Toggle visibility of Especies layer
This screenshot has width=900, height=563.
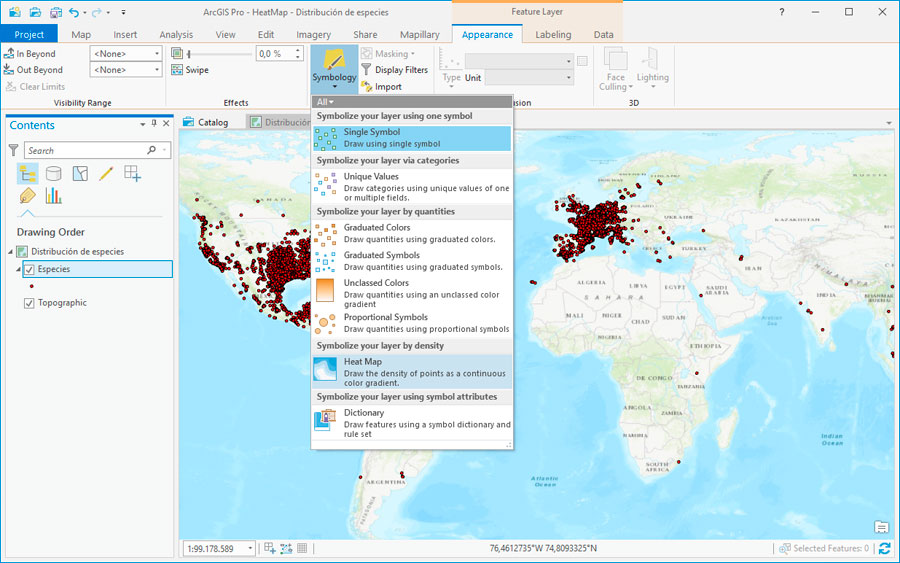(29, 269)
